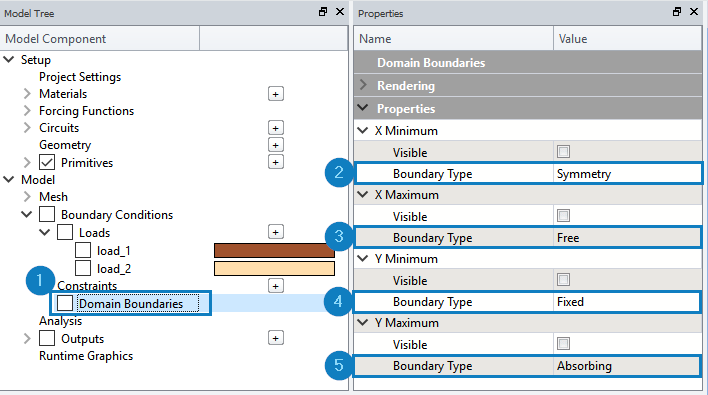Screen dimensions: 708x395
Task: Collapse the Properties section header
Action: click(363, 108)
